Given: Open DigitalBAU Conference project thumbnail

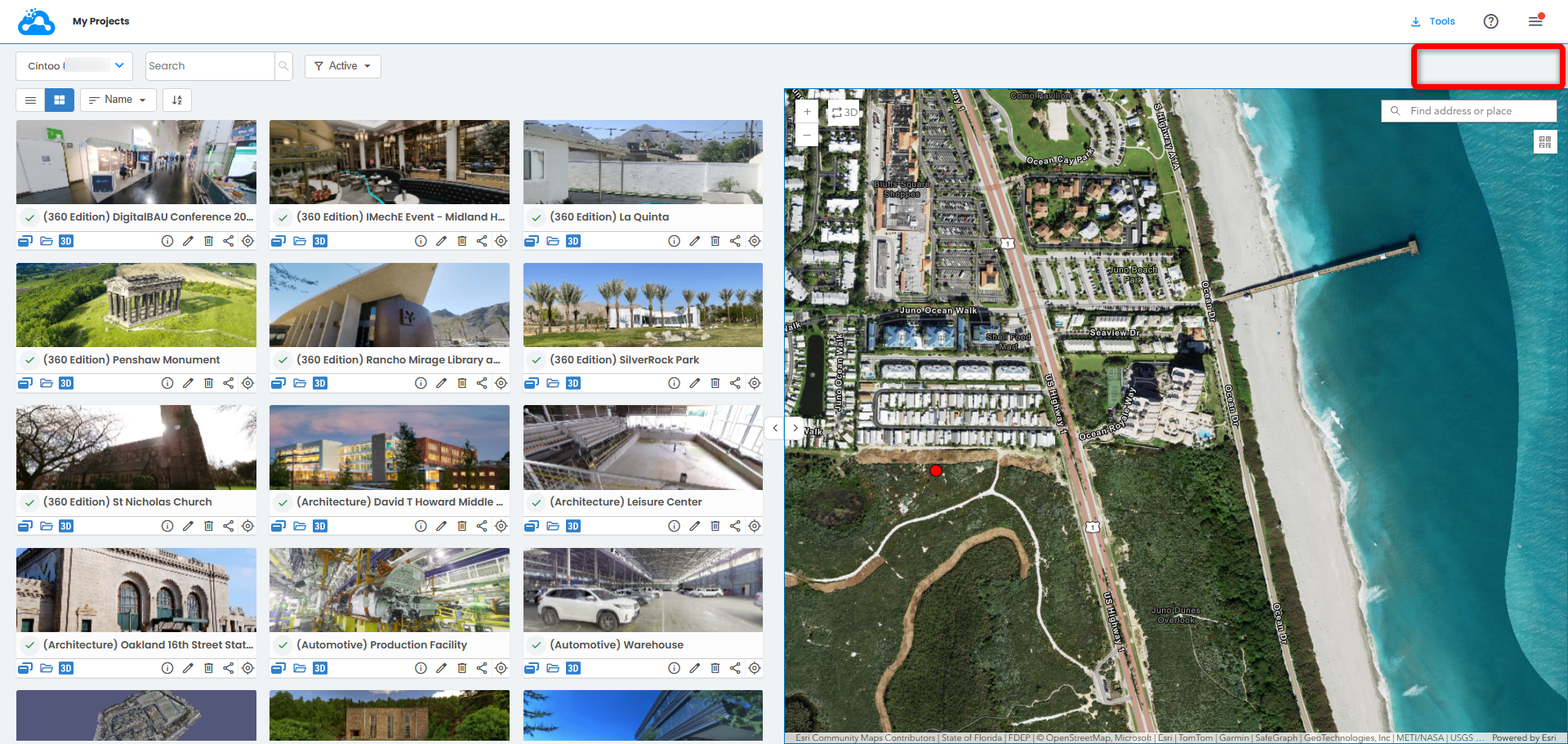Looking at the screenshot, I should click(136, 162).
